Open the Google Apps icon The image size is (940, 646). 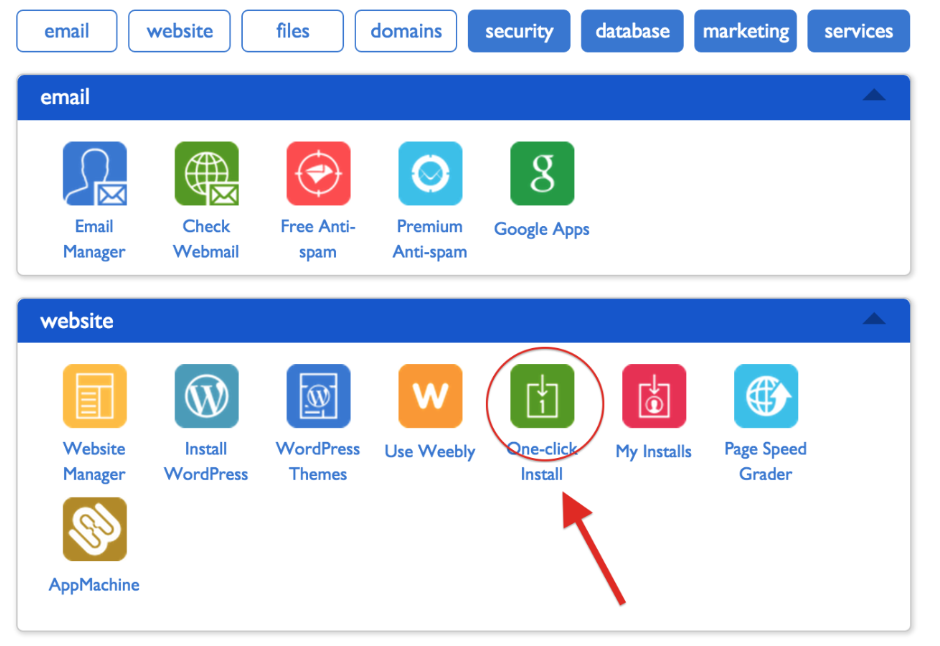click(x=542, y=174)
